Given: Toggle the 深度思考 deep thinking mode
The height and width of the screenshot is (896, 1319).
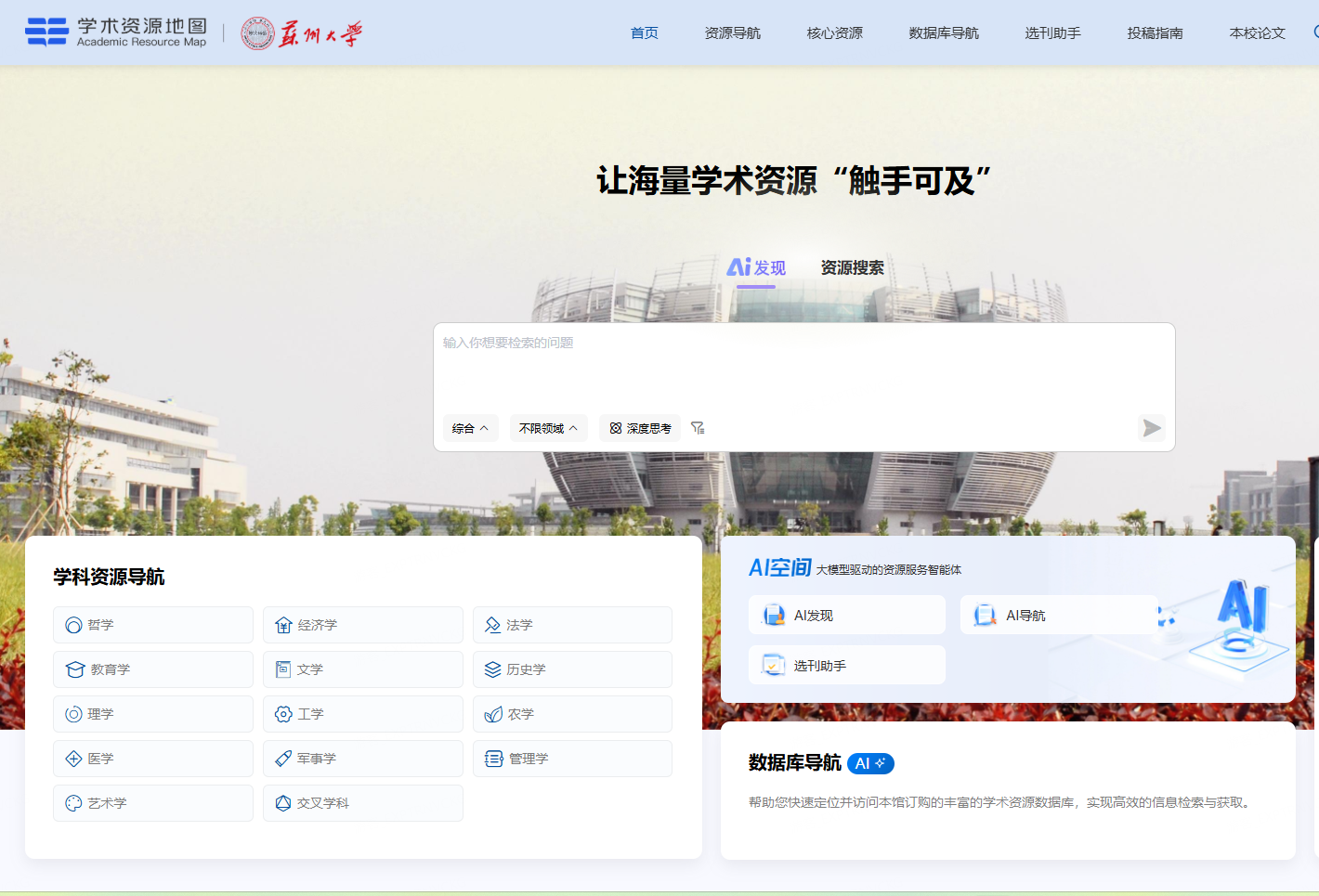Looking at the screenshot, I should click(640, 428).
